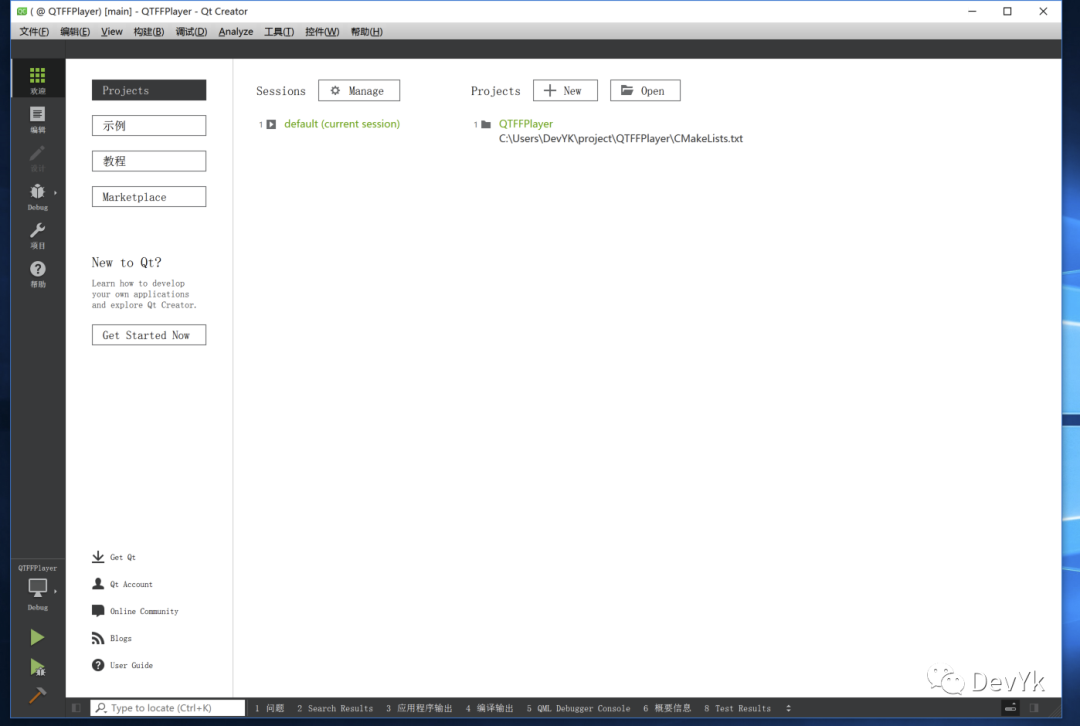Open the Welcome (欢迎) mode grid icon
This screenshot has width=1080, height=726.
[x=37, y=75]
